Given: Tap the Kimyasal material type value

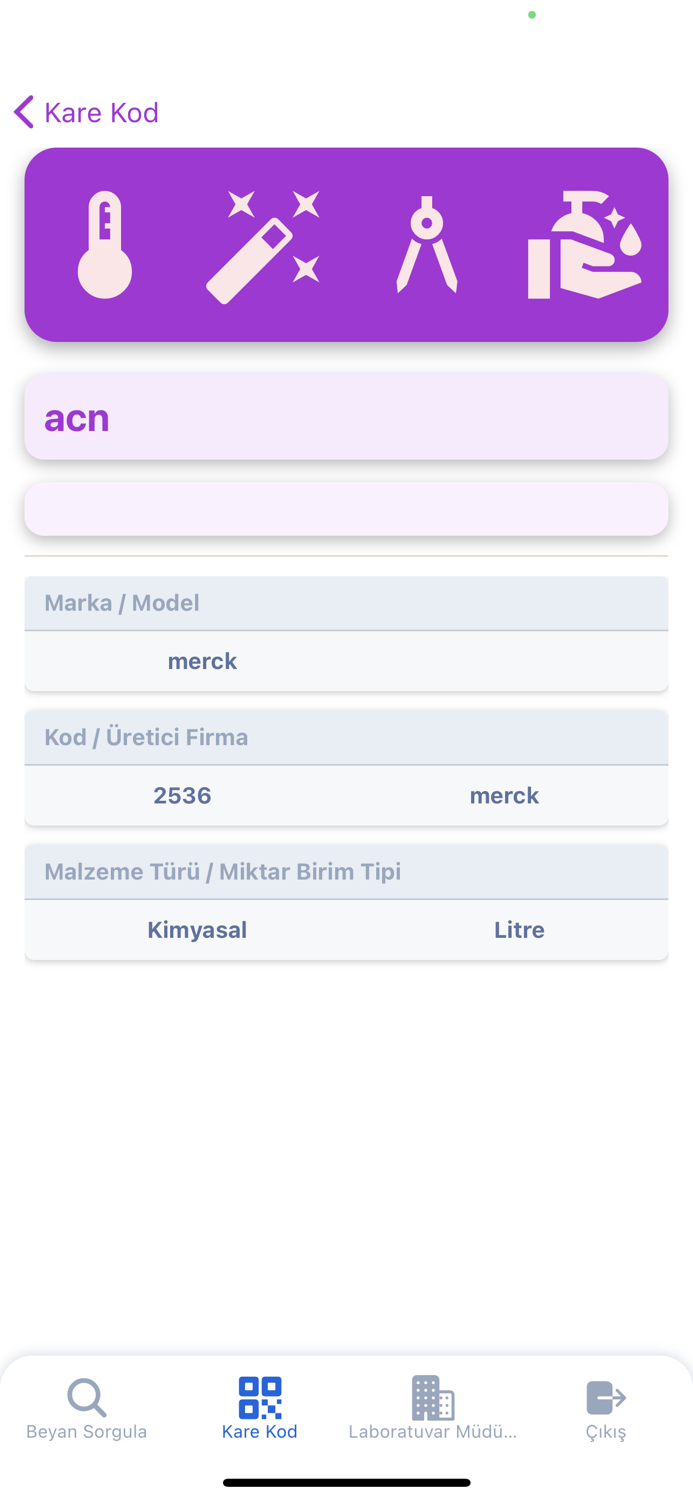Looking at the screenshot, I should point(197,930).
